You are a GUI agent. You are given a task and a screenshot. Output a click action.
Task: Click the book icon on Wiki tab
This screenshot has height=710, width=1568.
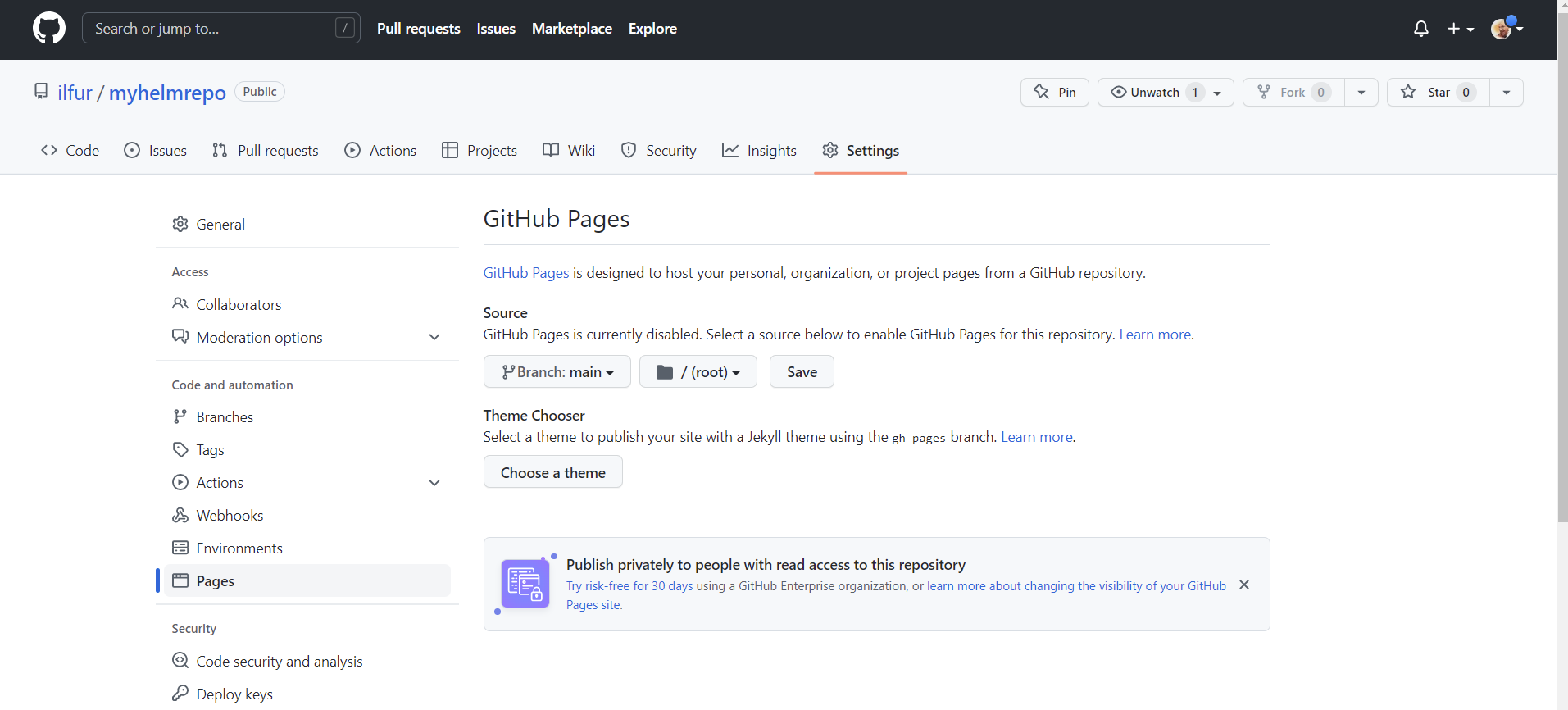pyautogui.click(x=551, y=149)
